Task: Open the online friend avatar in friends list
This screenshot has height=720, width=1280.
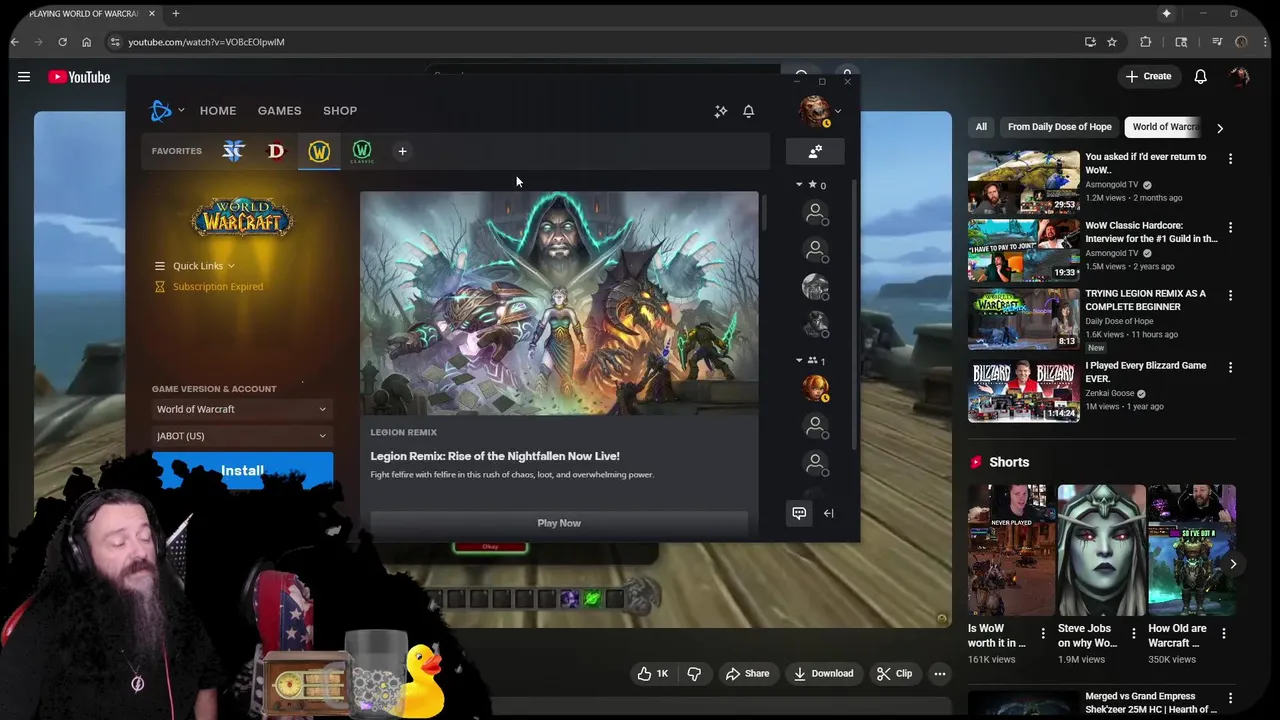Action: click(x=815, y=387)
